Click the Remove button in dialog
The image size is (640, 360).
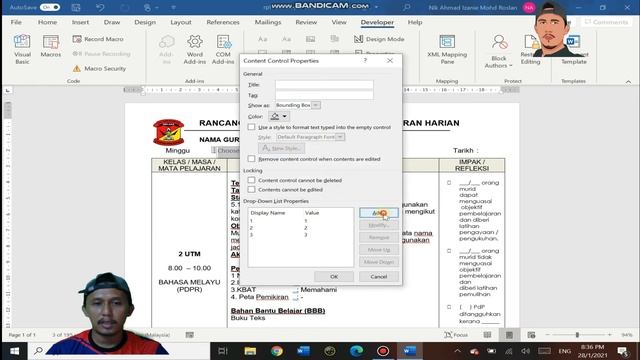[x=379, y=237]
